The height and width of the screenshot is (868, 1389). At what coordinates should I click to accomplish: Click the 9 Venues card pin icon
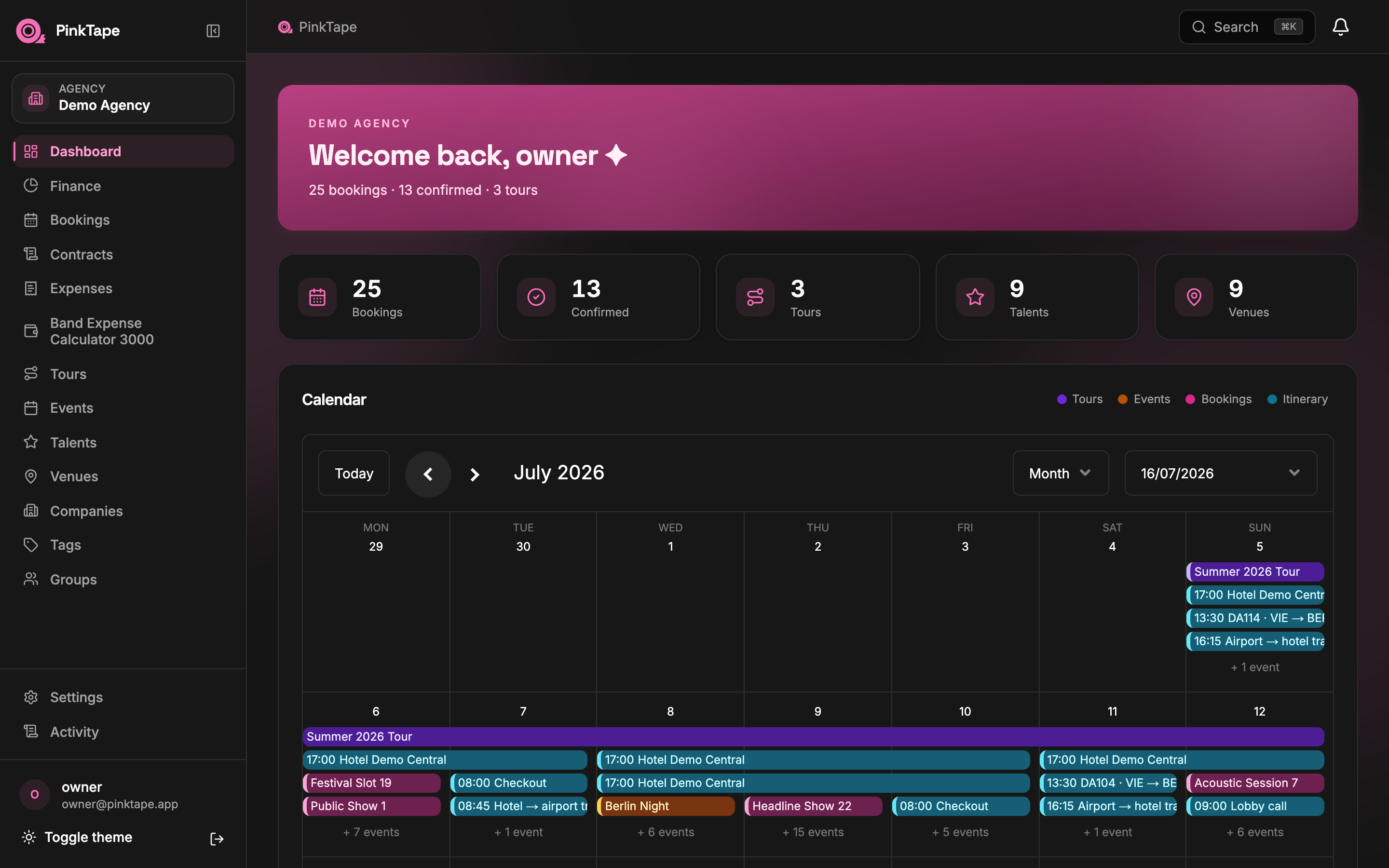(x=1194, y=297)
